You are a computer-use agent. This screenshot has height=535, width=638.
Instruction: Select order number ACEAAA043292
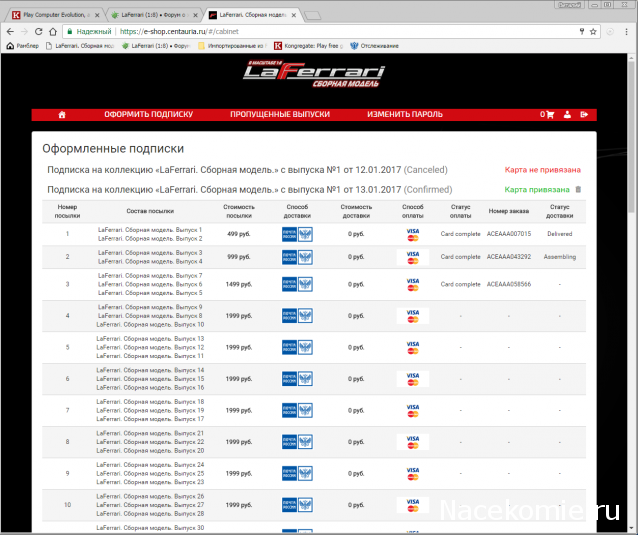[509, 257]
